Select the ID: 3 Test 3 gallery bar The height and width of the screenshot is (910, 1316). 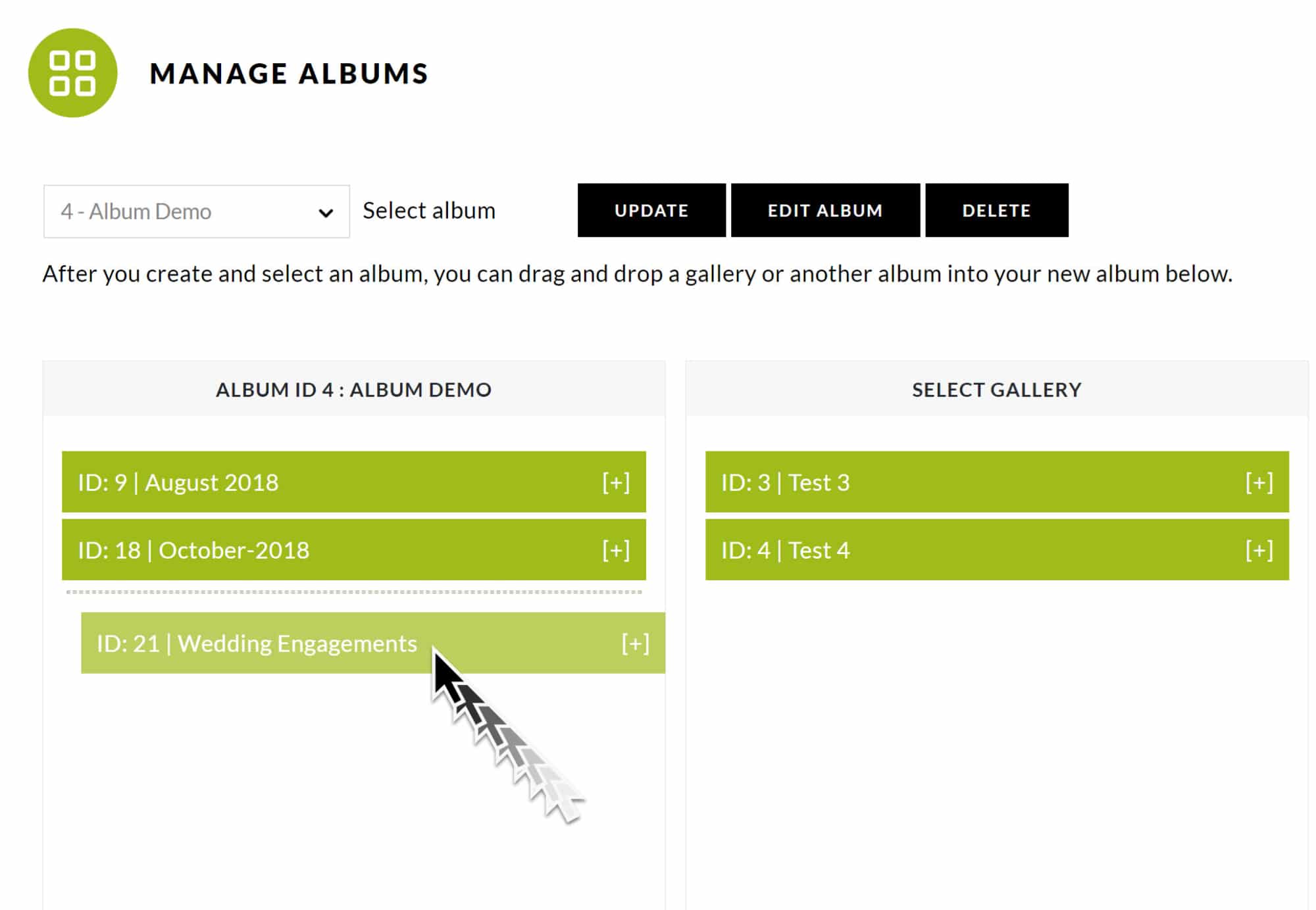[997, 482]
